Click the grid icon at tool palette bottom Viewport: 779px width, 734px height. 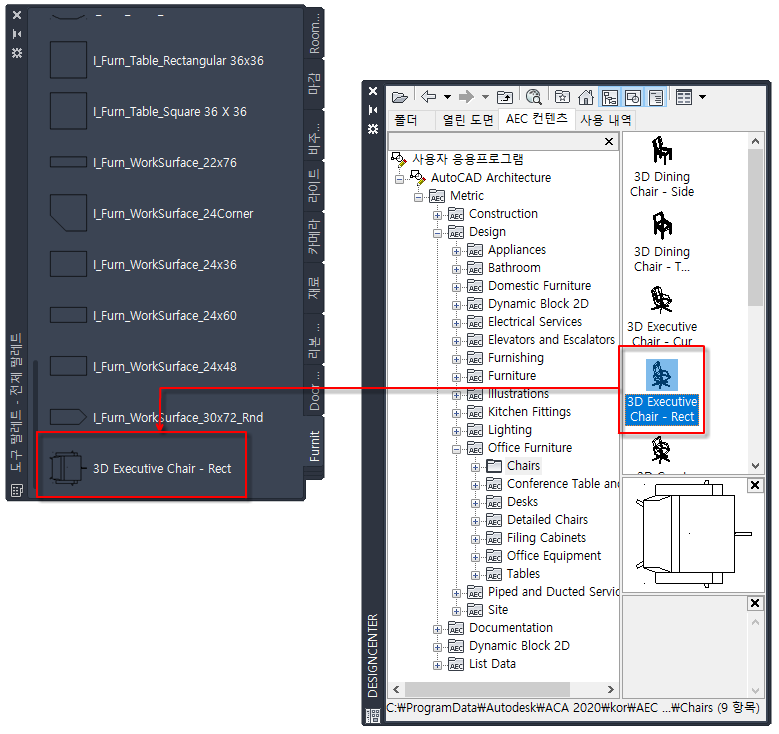17,490
